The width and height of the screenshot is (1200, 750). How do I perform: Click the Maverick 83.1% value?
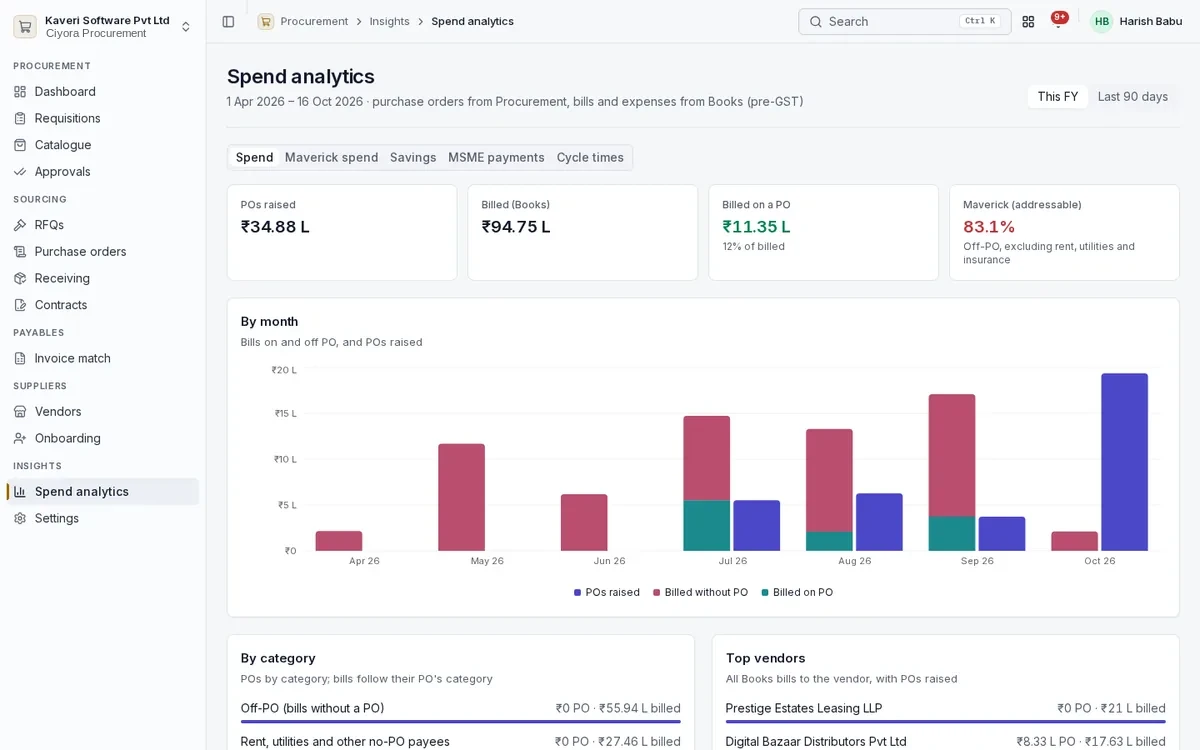[989, 227]
